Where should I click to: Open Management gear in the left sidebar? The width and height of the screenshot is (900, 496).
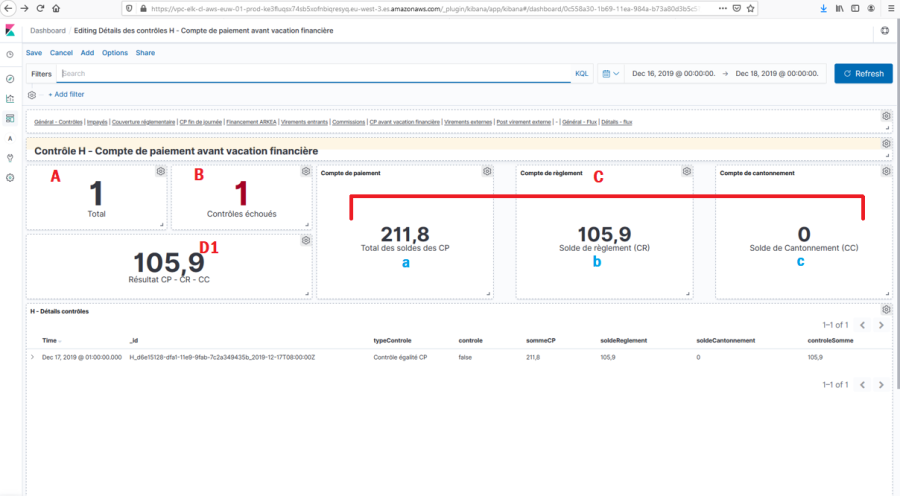10,177
